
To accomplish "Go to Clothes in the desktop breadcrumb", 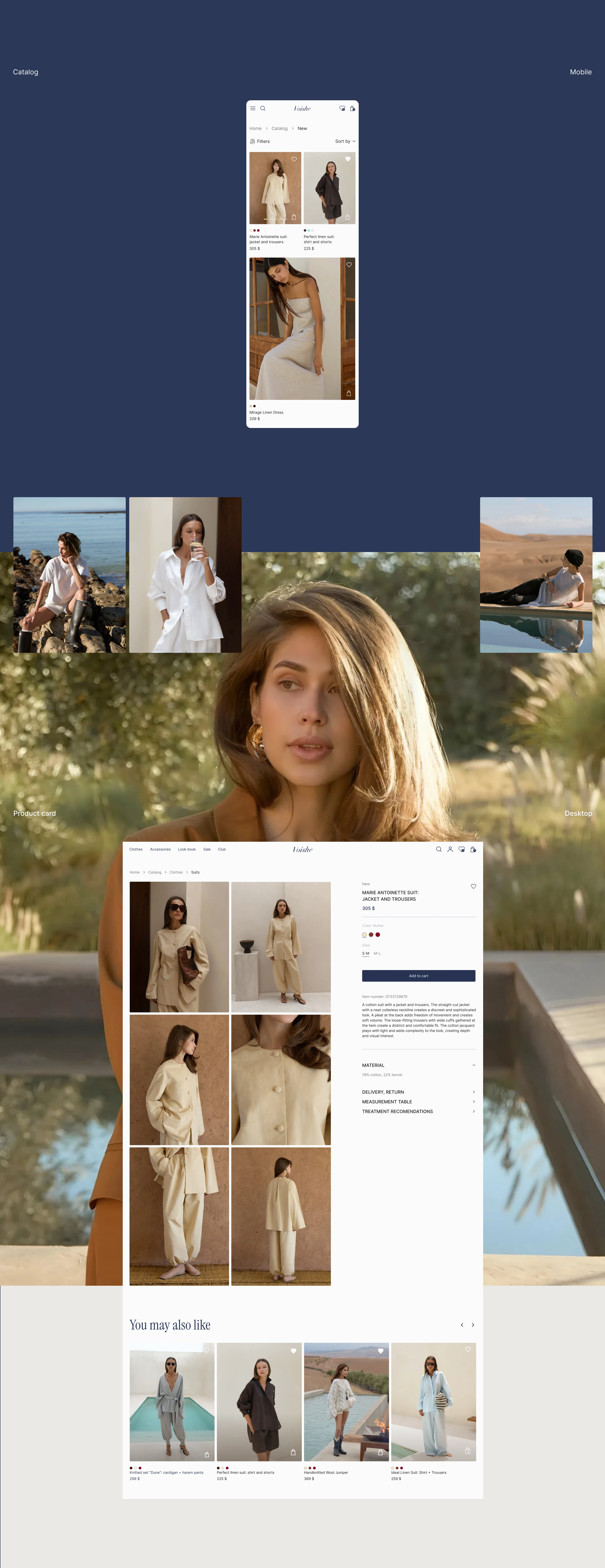I will pos(176,872).
